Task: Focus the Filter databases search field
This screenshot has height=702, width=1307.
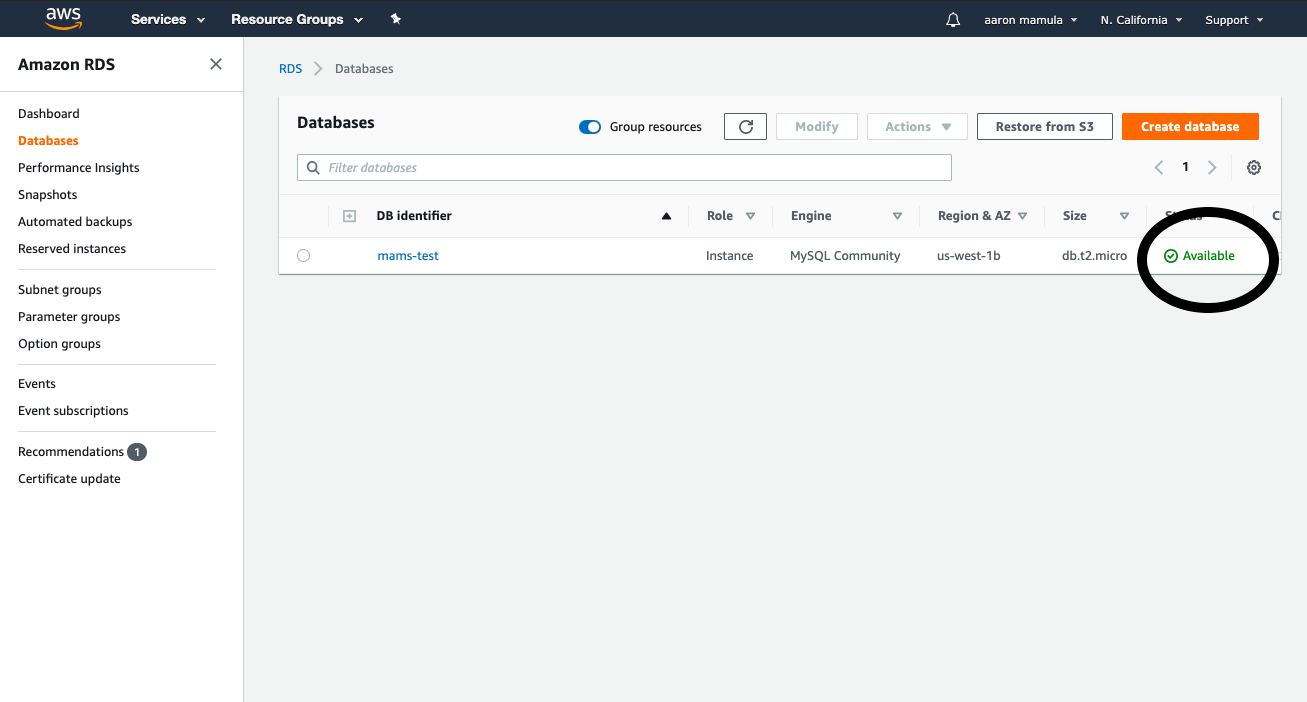Action: tap(624, 168)
